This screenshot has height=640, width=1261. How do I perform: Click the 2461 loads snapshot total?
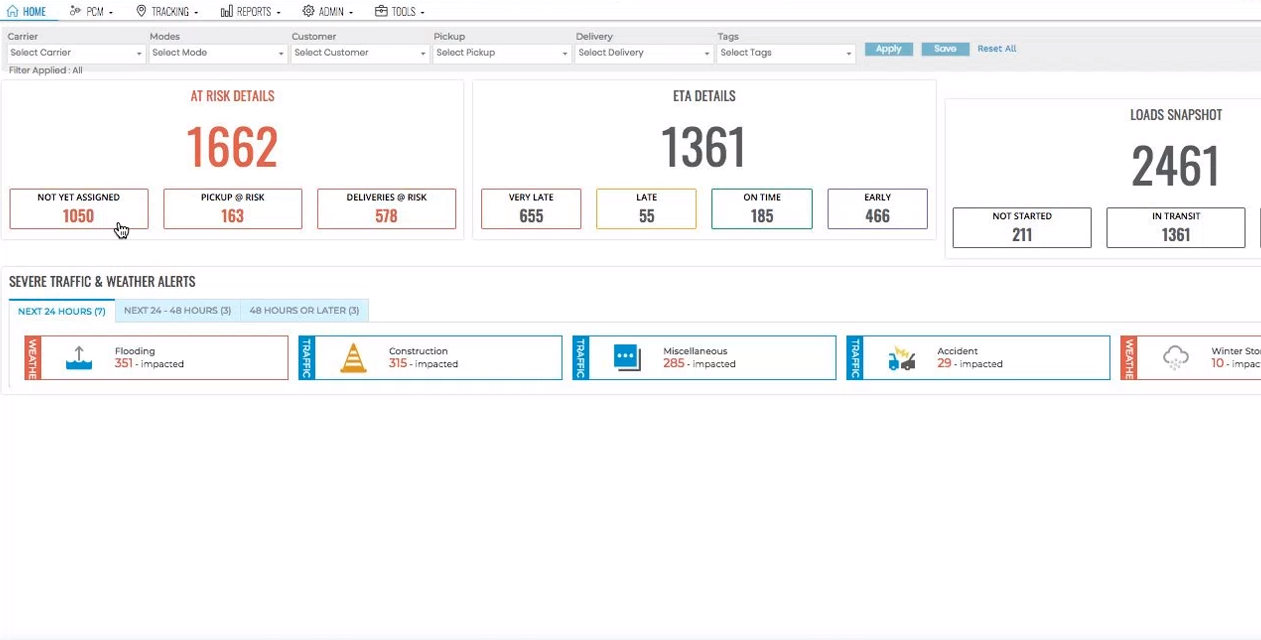1176,166
